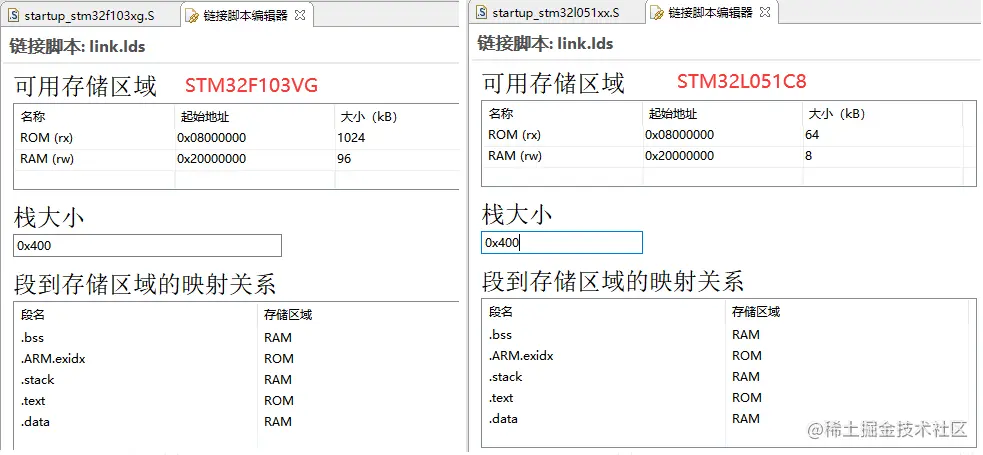The width and height of the screenshot is (983, 455).
Task: Click 名称 column header in STM32L051C8 window
Action: (x=500, y=113)
